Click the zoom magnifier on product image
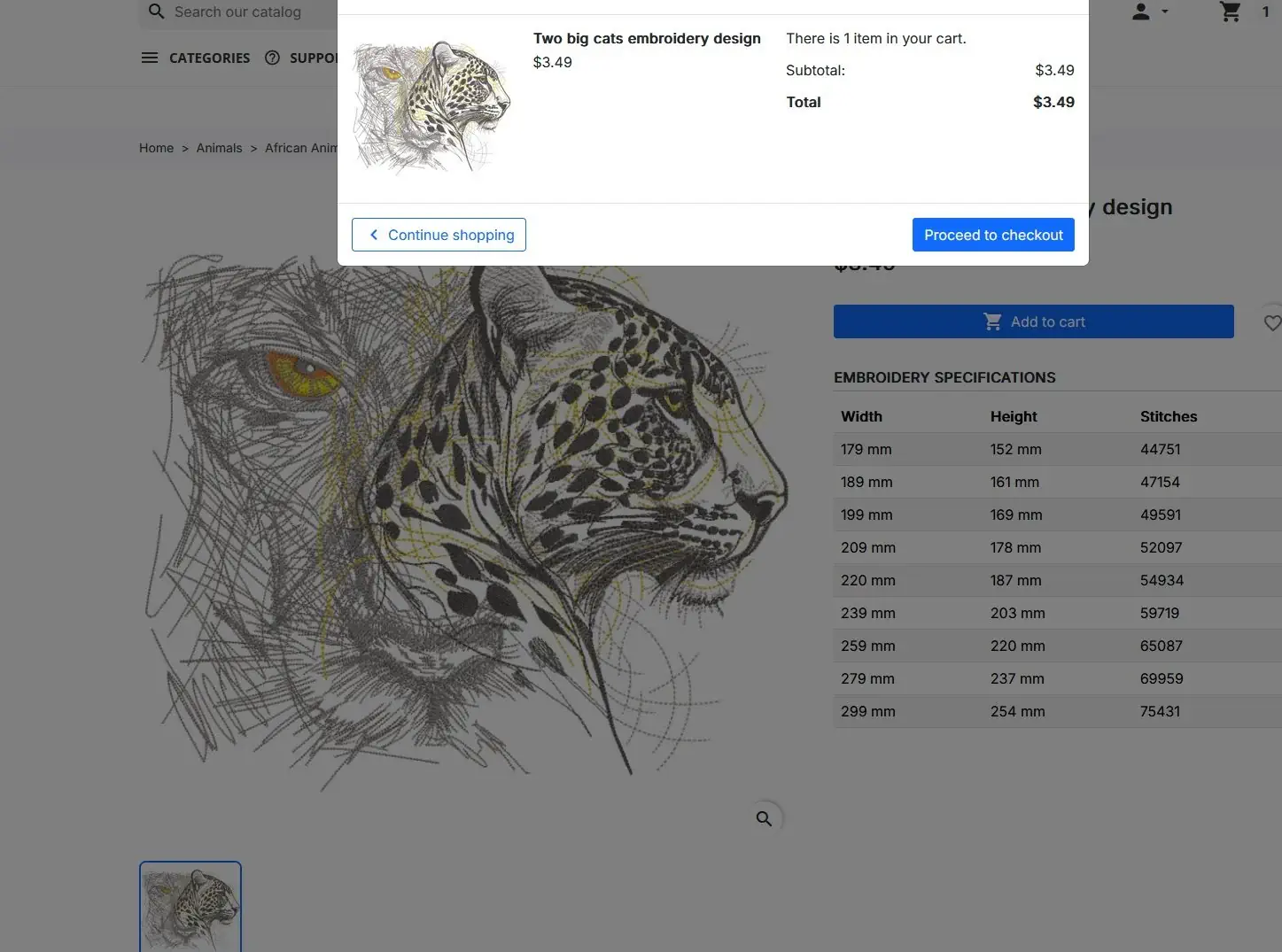Viewport: 1282px width, 952px height. click(764, 818)
